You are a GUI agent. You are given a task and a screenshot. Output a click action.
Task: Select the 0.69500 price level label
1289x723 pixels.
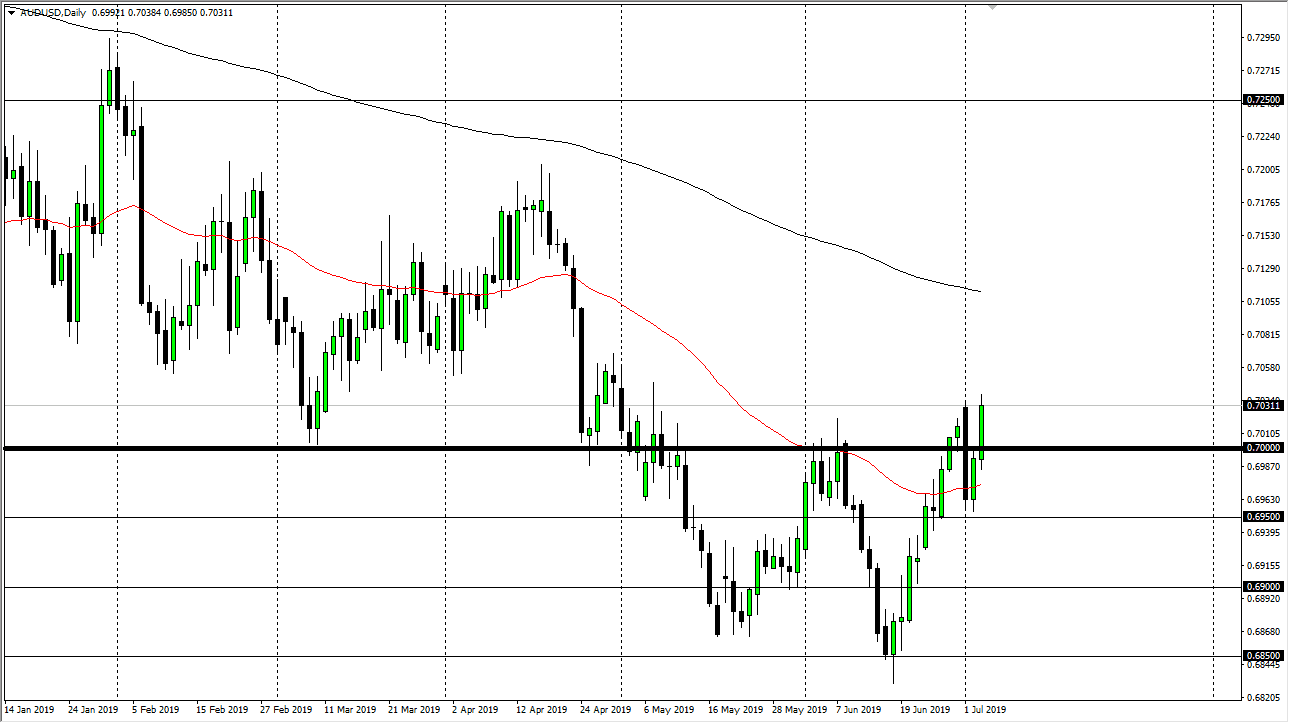(x=1263, y=517)
